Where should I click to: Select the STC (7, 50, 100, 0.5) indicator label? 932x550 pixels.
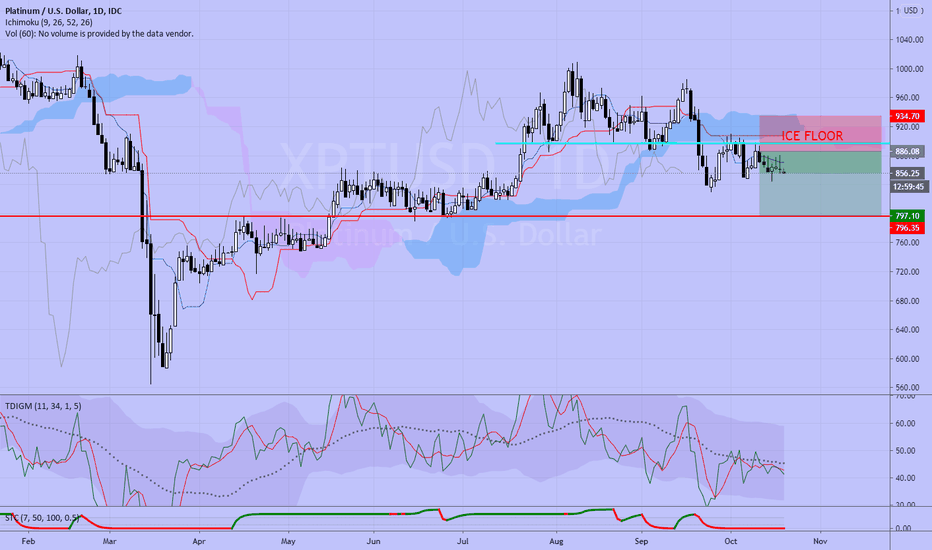[42, 518]
